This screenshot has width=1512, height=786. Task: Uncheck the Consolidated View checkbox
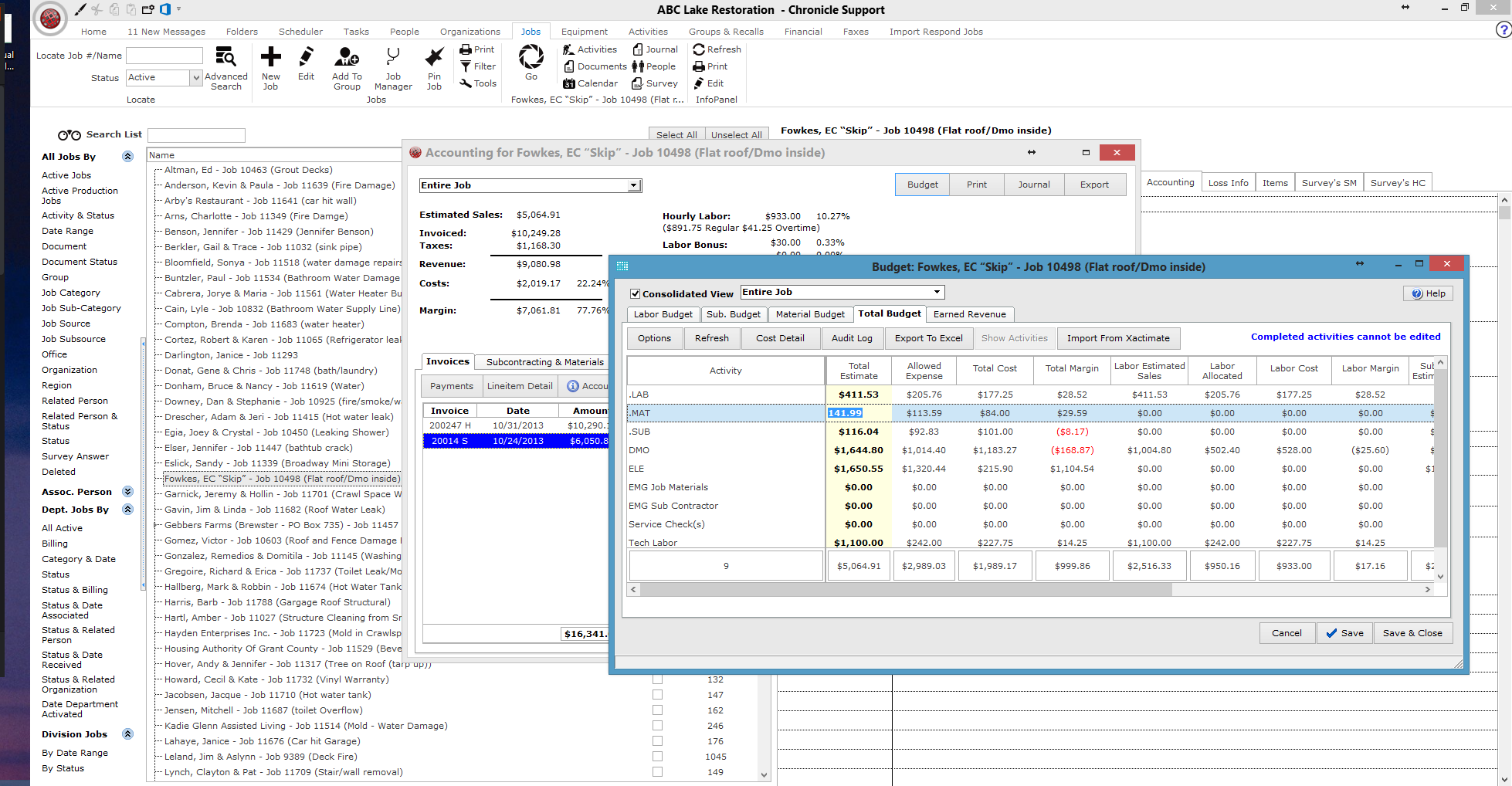click(x=635, y=294)
